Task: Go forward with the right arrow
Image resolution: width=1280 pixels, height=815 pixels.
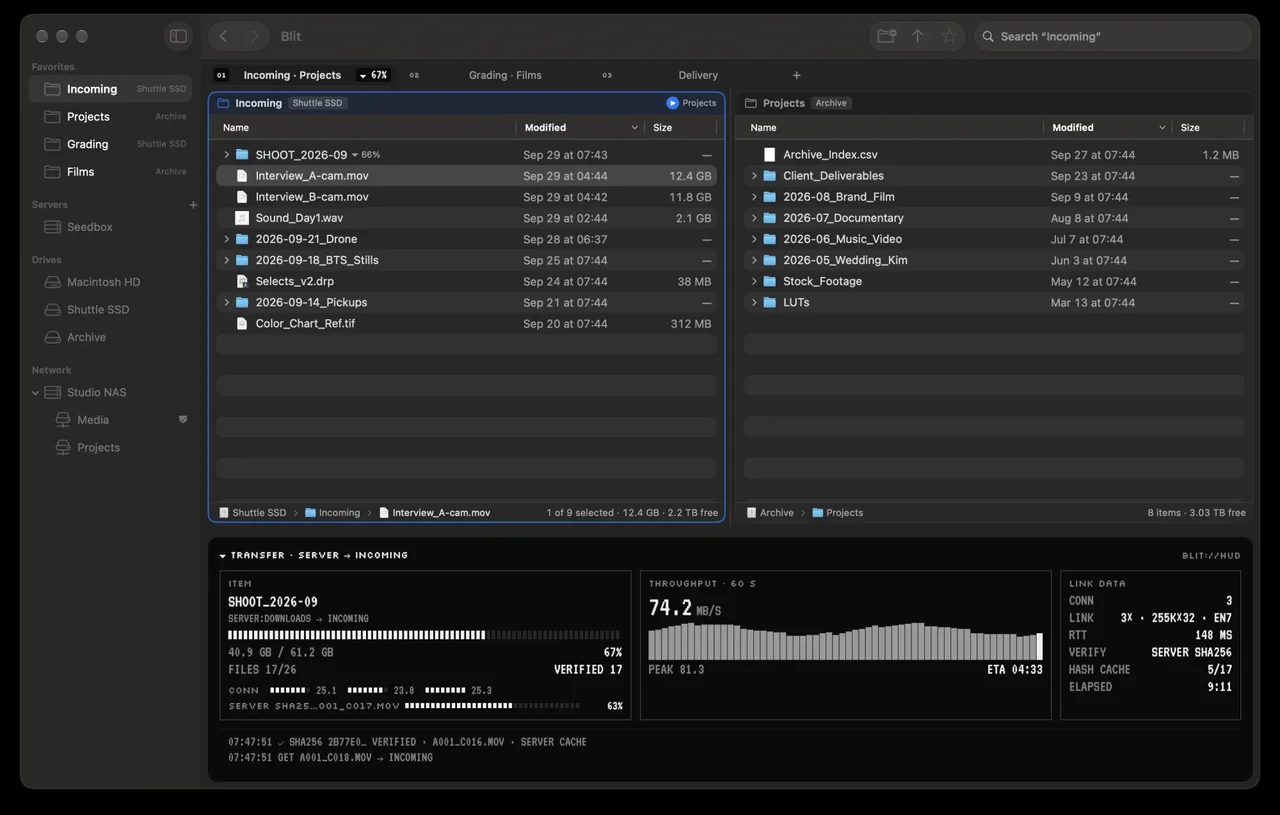Action: (x=254, y=36)
